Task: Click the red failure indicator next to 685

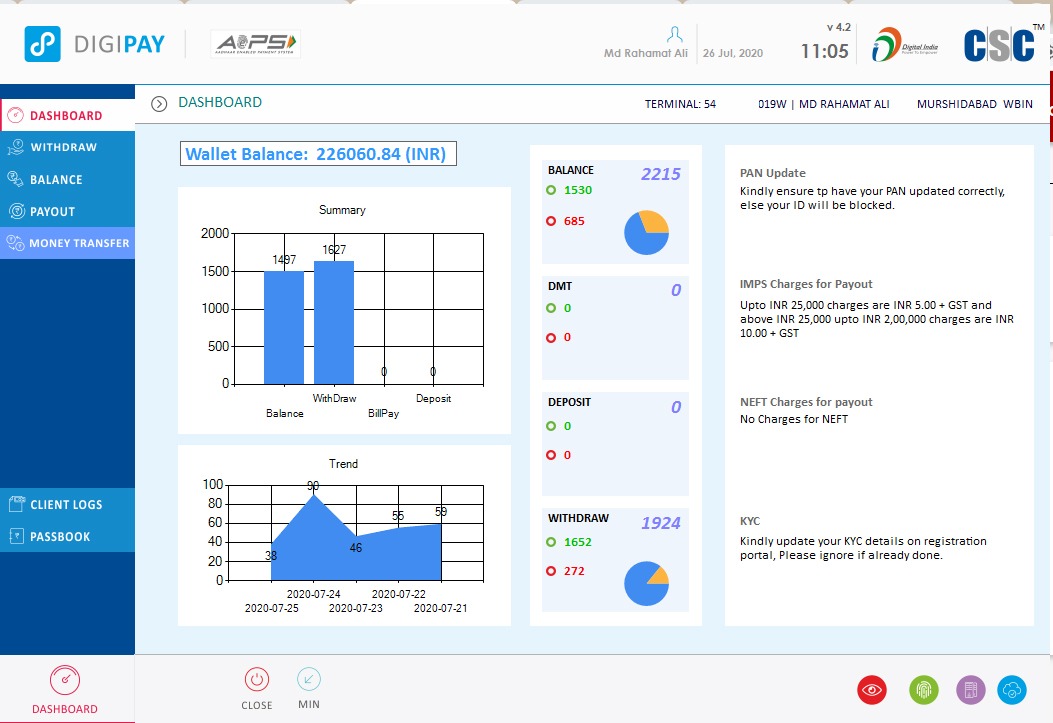Action: 551,221
